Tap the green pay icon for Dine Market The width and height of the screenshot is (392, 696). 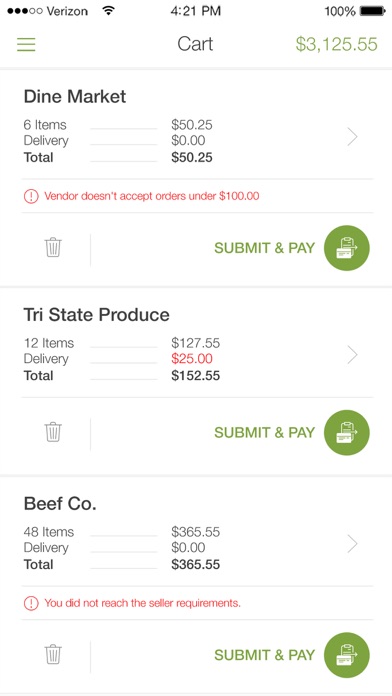click(347, 248)
